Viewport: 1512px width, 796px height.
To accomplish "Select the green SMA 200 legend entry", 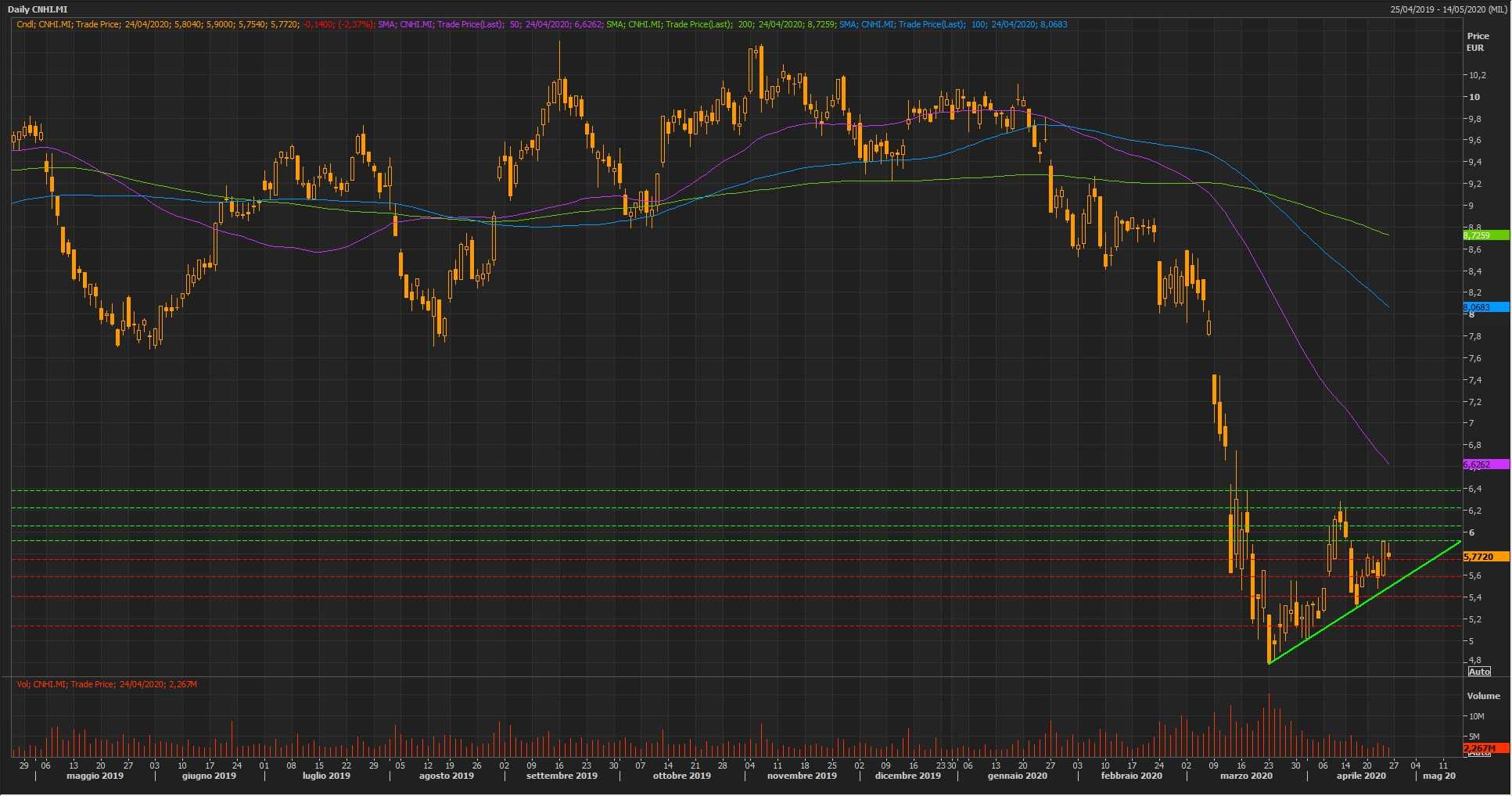I will click(x=720, y=24).
